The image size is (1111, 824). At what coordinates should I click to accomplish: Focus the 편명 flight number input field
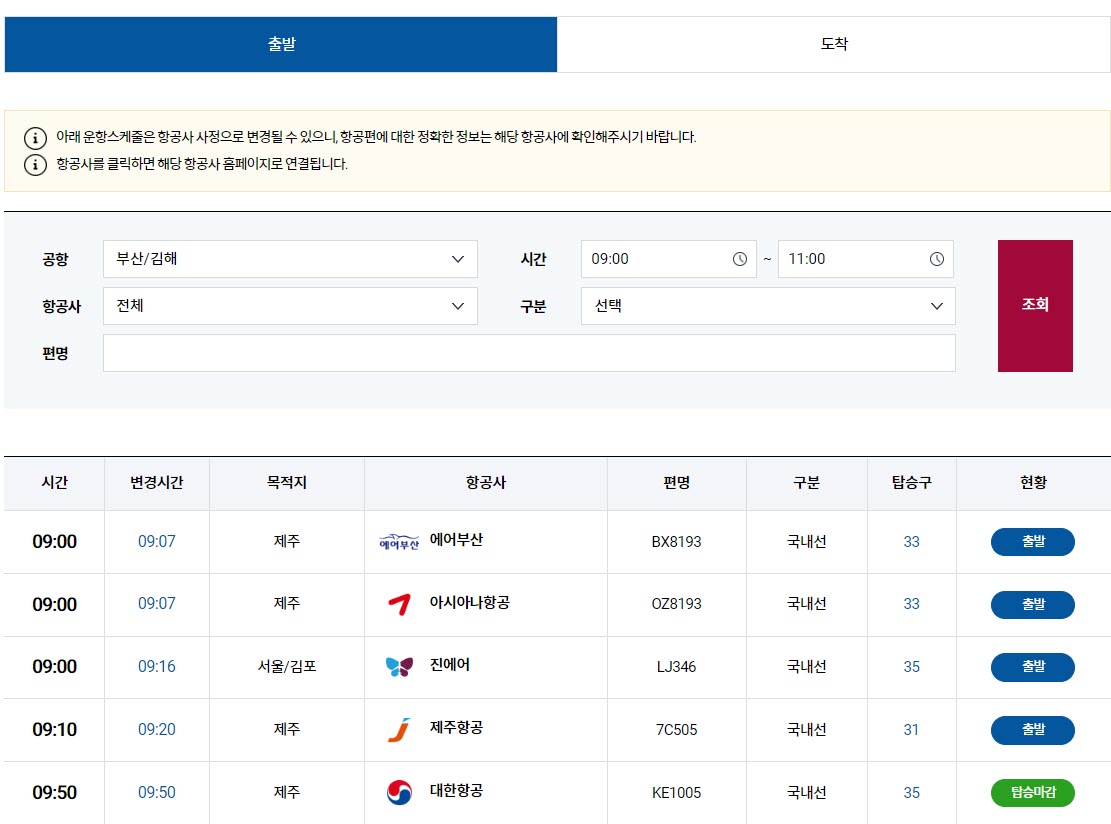(x=529, y=353)
